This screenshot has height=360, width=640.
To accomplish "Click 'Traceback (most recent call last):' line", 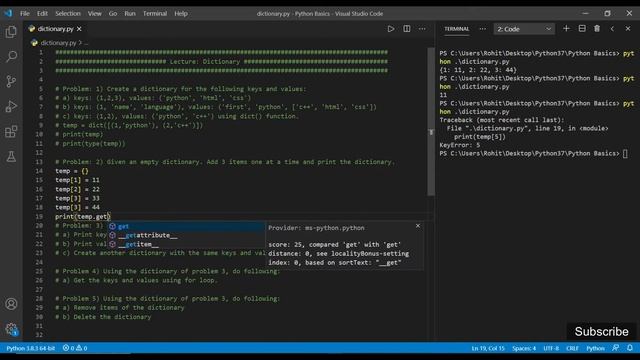I will [502, 120].
